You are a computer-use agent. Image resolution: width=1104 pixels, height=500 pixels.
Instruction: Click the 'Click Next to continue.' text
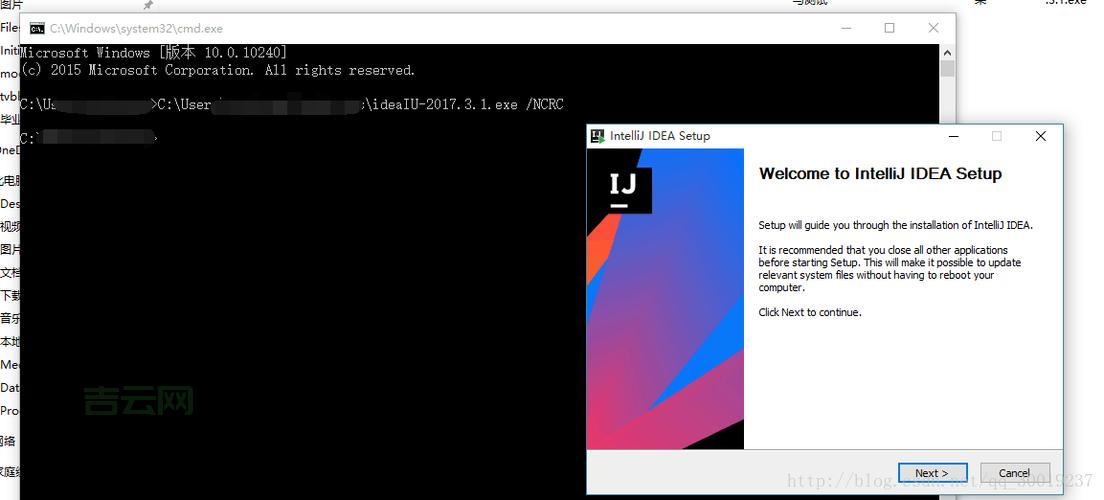(809, 312)
